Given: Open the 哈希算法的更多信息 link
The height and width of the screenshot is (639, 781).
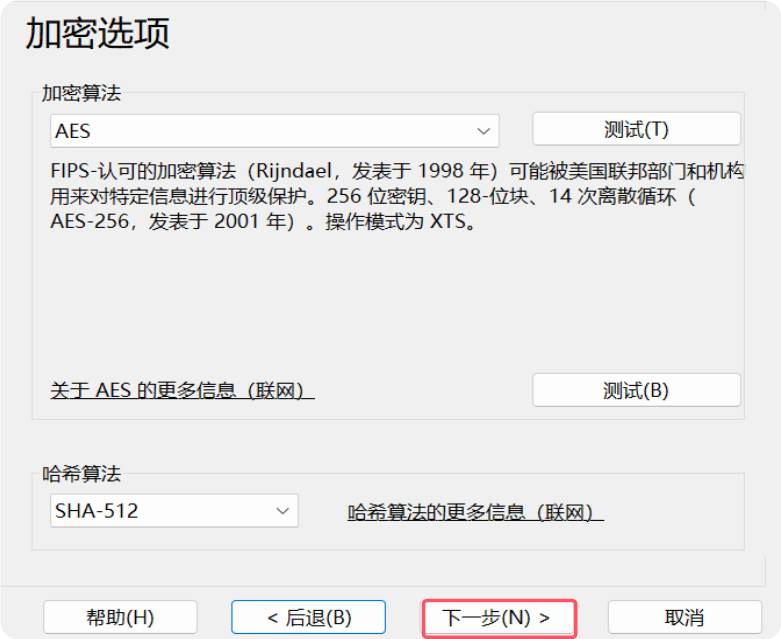Looking at the screenshot, I should [x=475, y=512].
